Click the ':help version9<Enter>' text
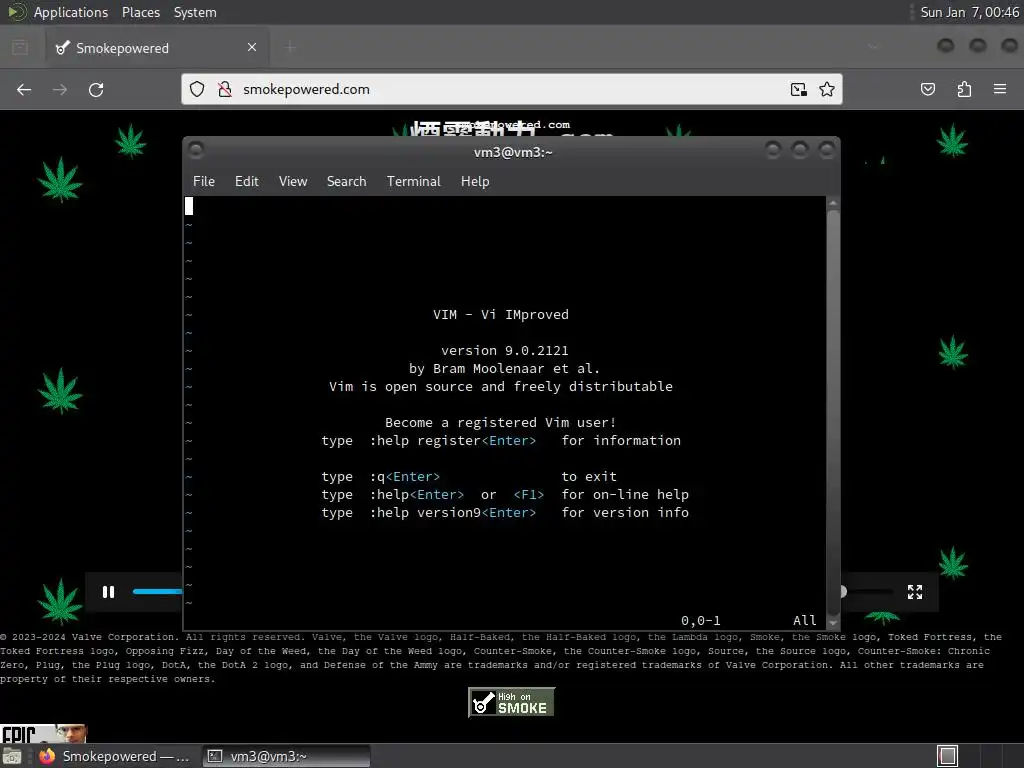This screenshot has width=1024, height=768. click(x=453, y=513)
